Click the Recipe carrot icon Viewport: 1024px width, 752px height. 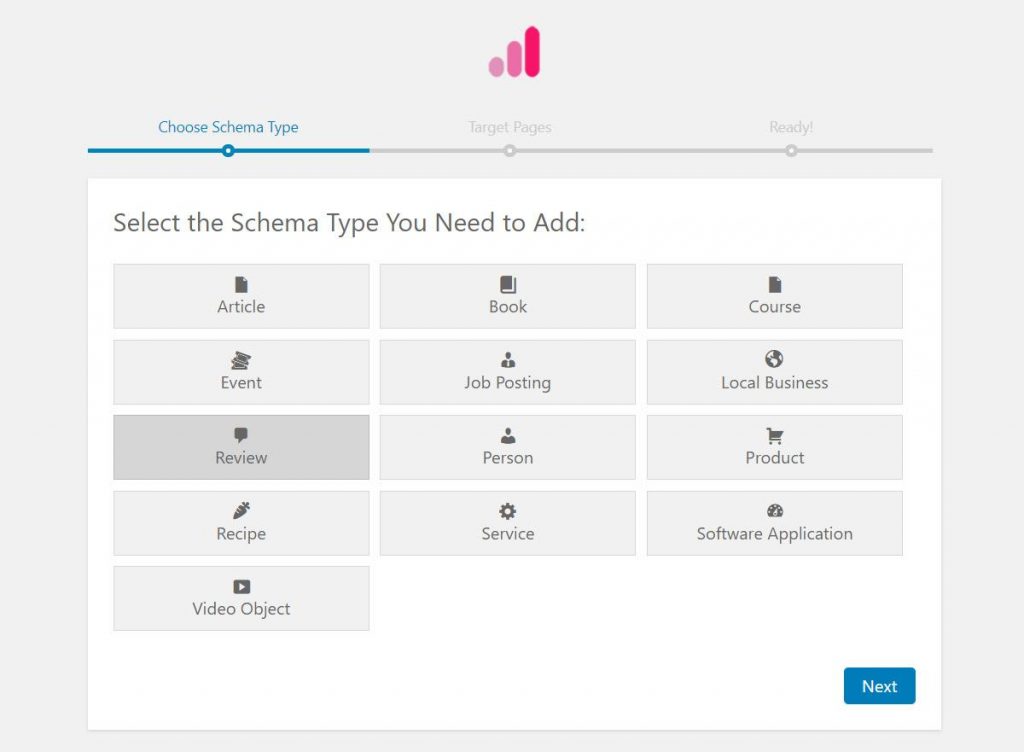tap(241, 511)
